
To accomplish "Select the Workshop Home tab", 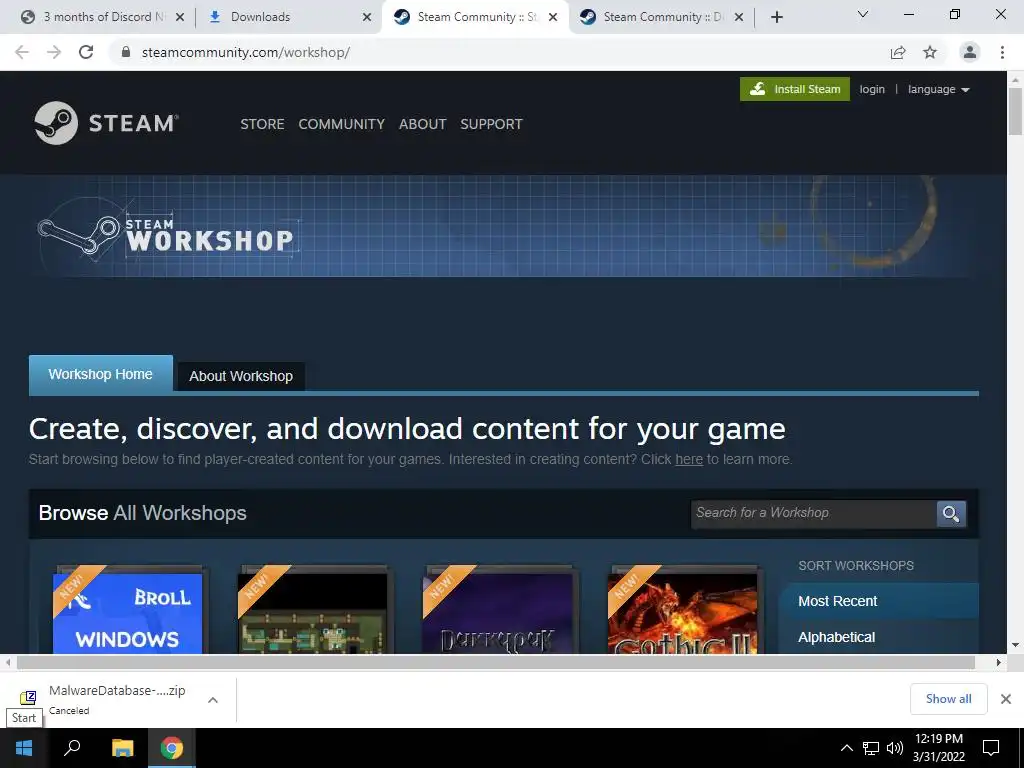I will click(101, 374).
